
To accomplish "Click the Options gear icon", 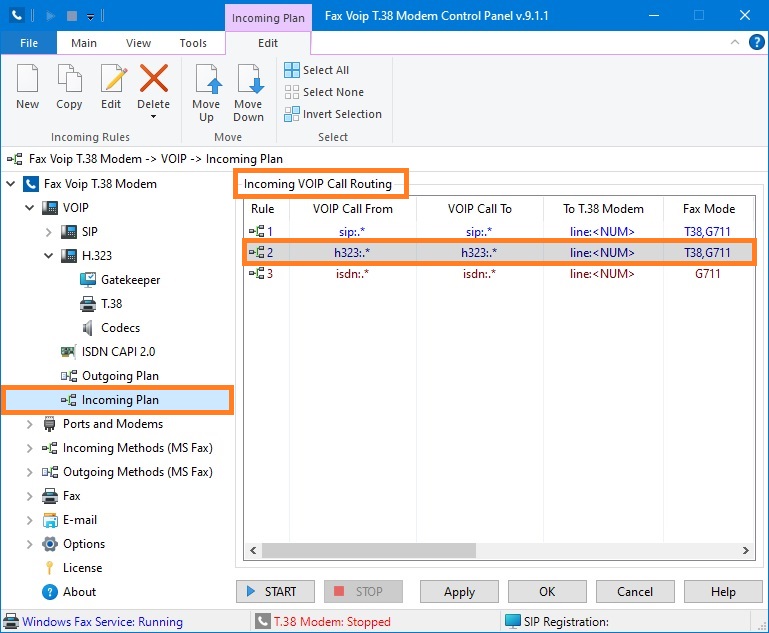I will pos(50,544).
